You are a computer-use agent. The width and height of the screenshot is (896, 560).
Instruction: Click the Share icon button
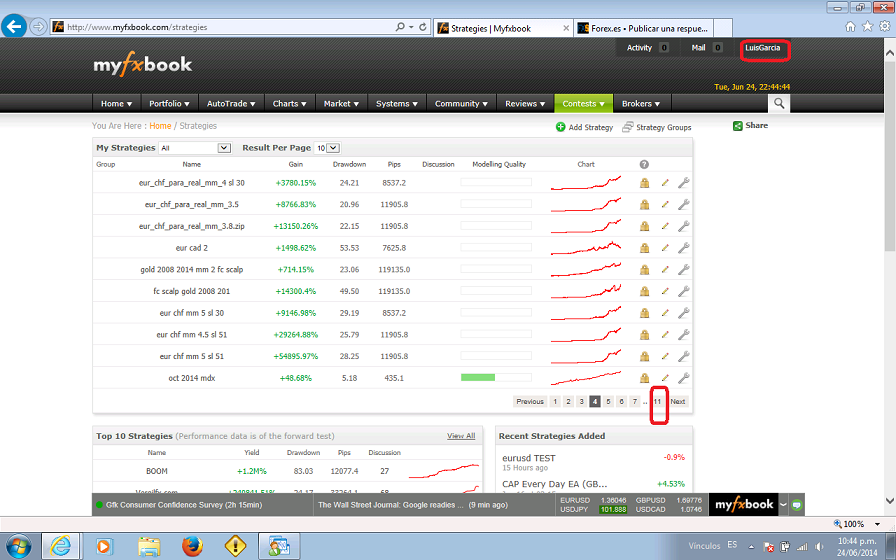(738, 126)
